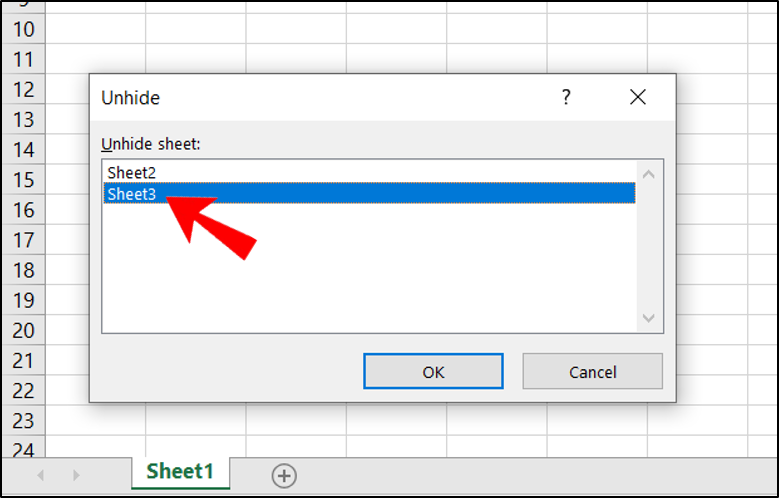Select Sheet2 in the unhide list
This screenshot has height=498, width=779.
pos(132,173)
